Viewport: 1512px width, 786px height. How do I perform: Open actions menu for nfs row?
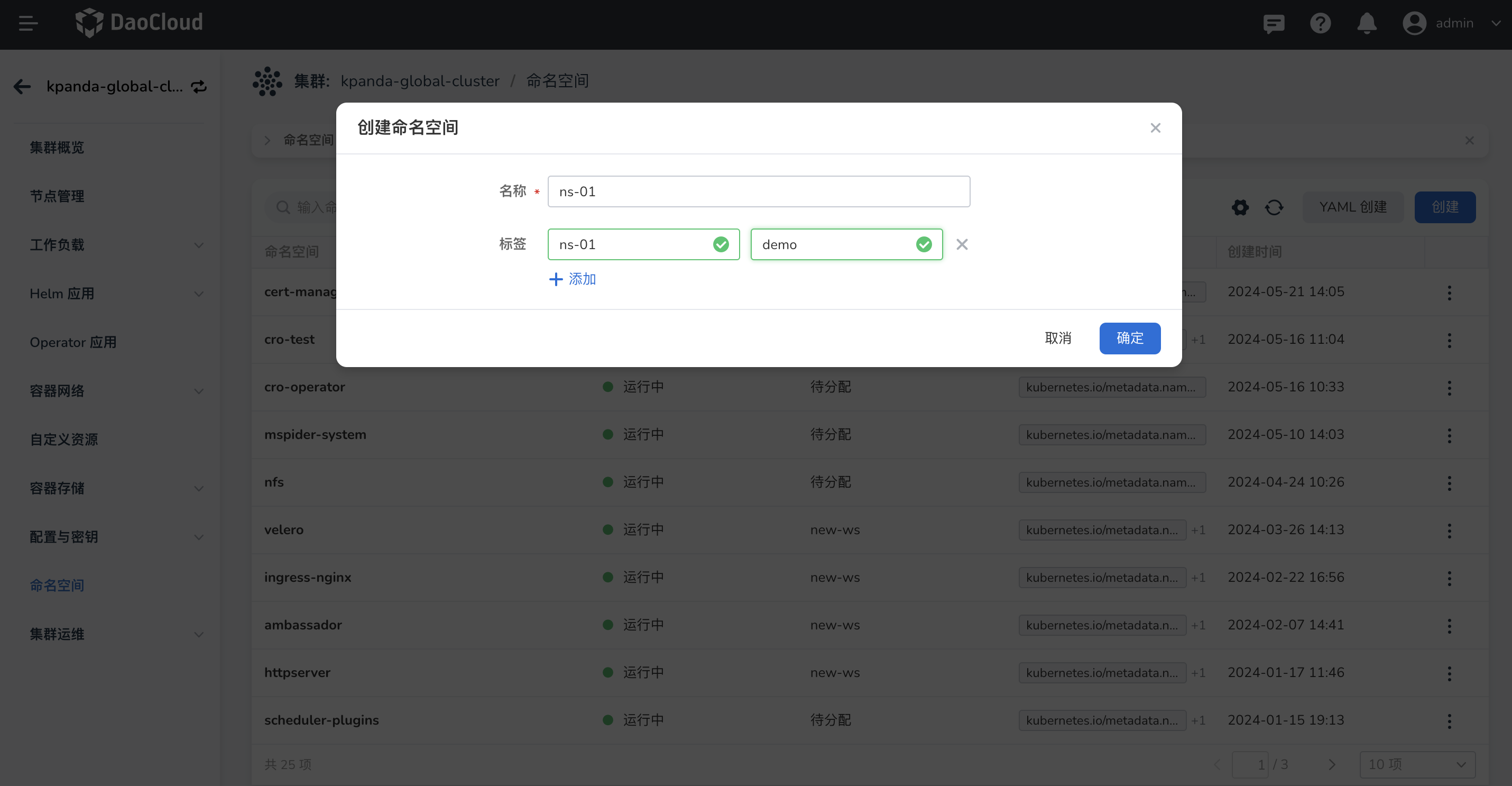pos(1449,483)
